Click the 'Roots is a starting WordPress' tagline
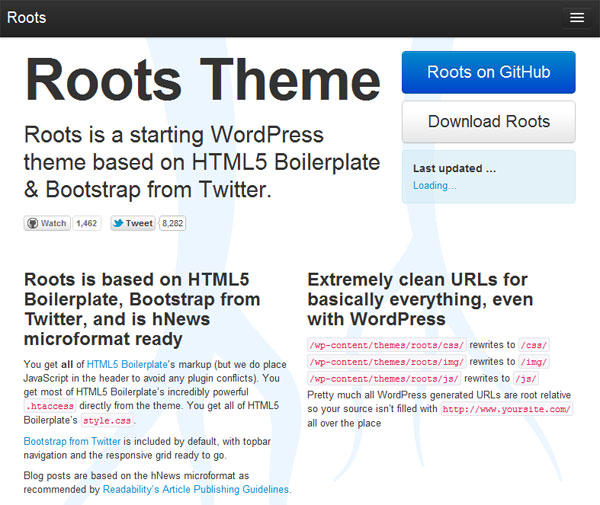This screenshot has width=600, height=505. pos(202,162)
